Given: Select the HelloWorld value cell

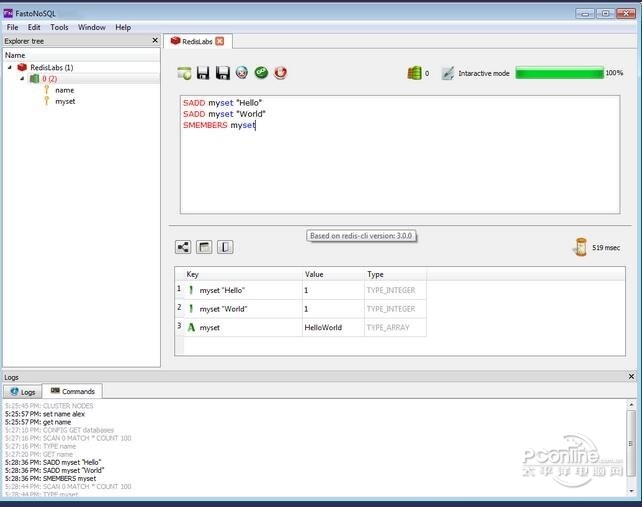Looking at the screenshot, I should pos(333,327).
